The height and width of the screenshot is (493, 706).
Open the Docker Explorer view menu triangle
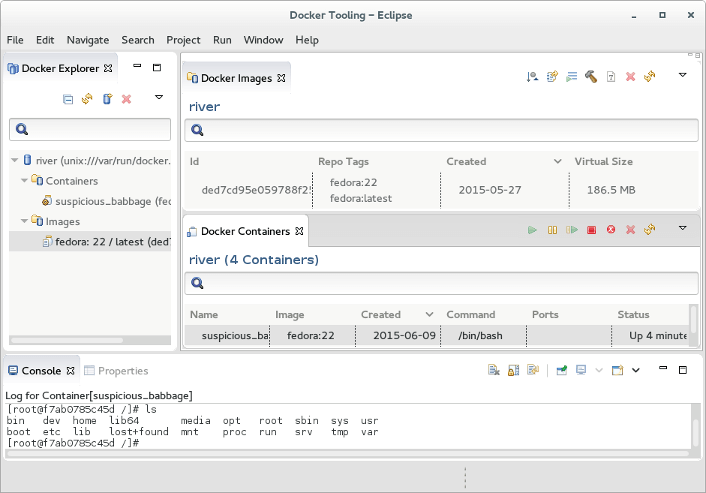158,97
